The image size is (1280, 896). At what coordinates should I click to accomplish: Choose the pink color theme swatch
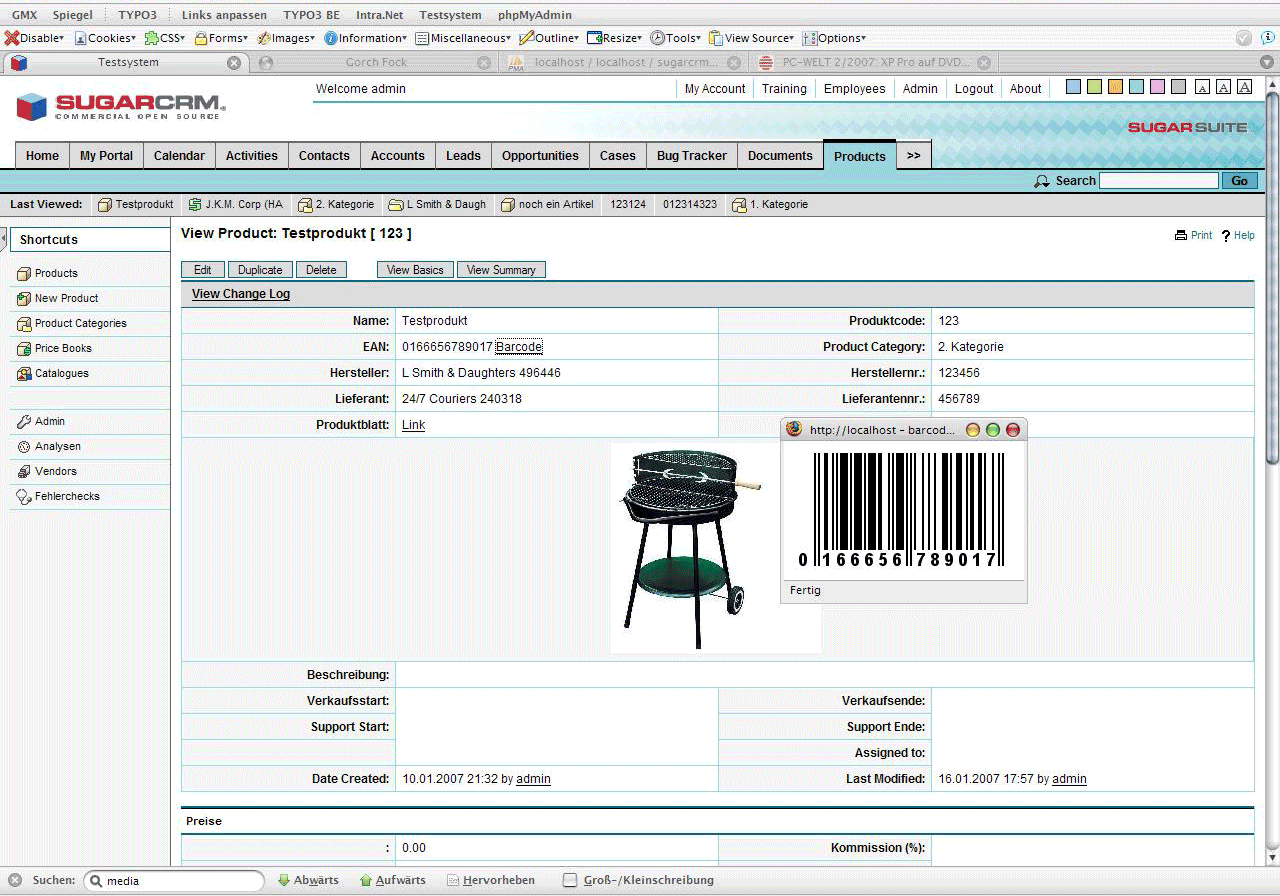point(1157,87)
